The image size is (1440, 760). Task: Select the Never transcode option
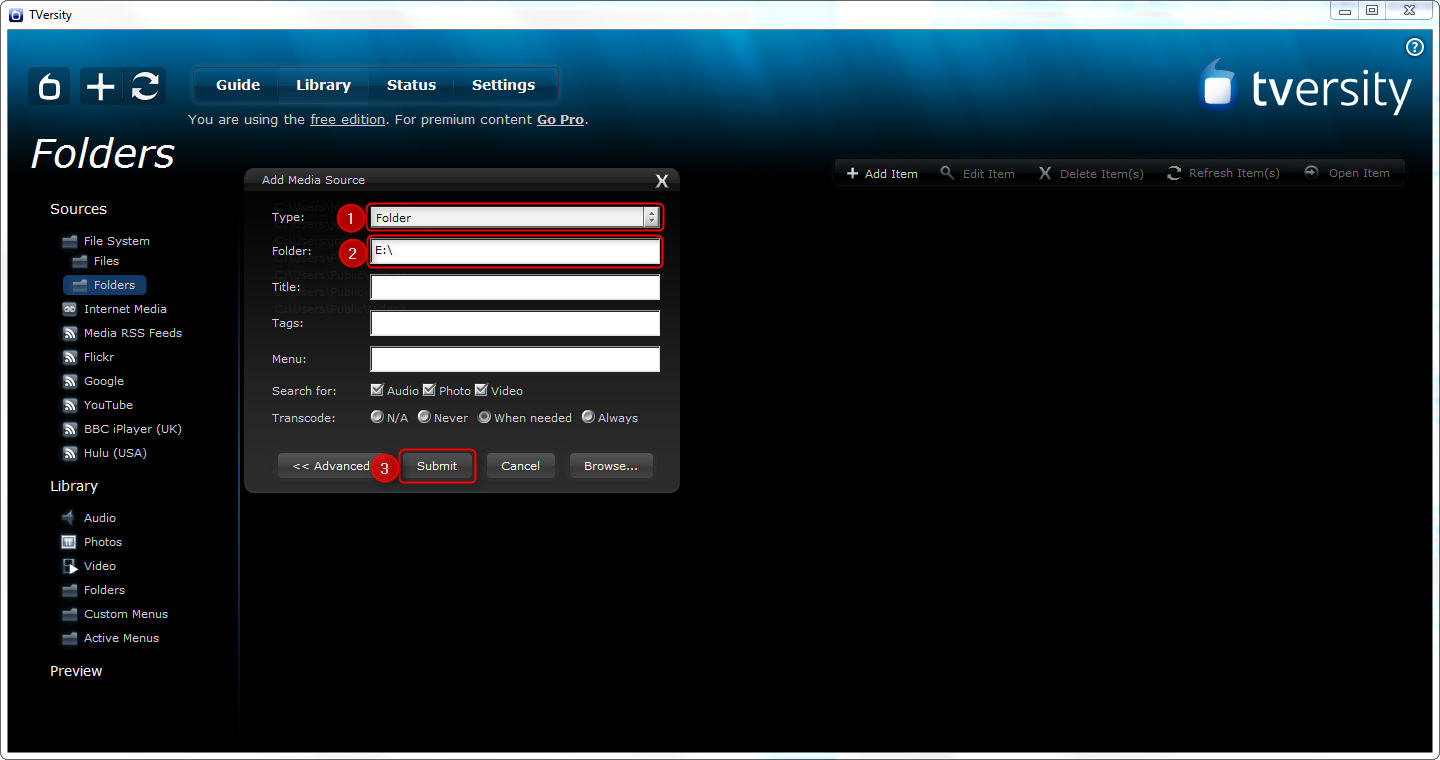pyautogui.click(x=423, y=417)
